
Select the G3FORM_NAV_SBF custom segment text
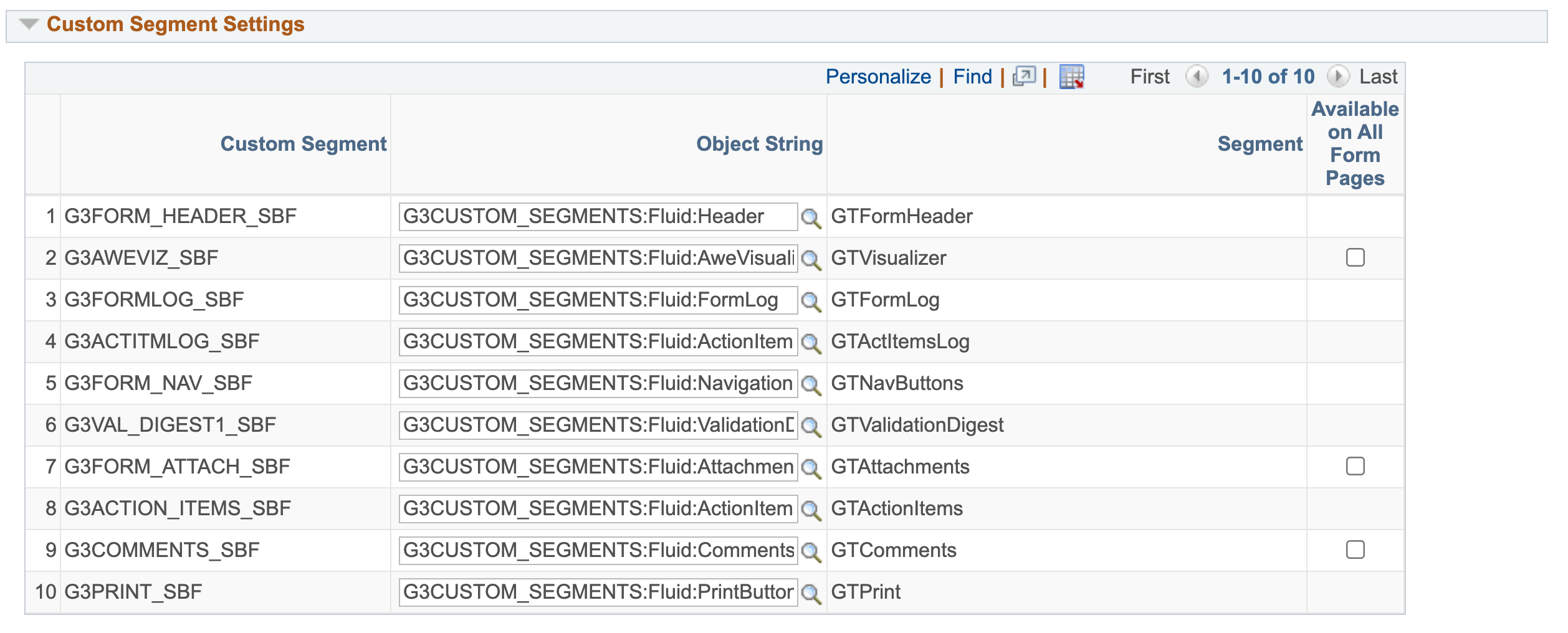pyautogui.click(x=158, y=384)
